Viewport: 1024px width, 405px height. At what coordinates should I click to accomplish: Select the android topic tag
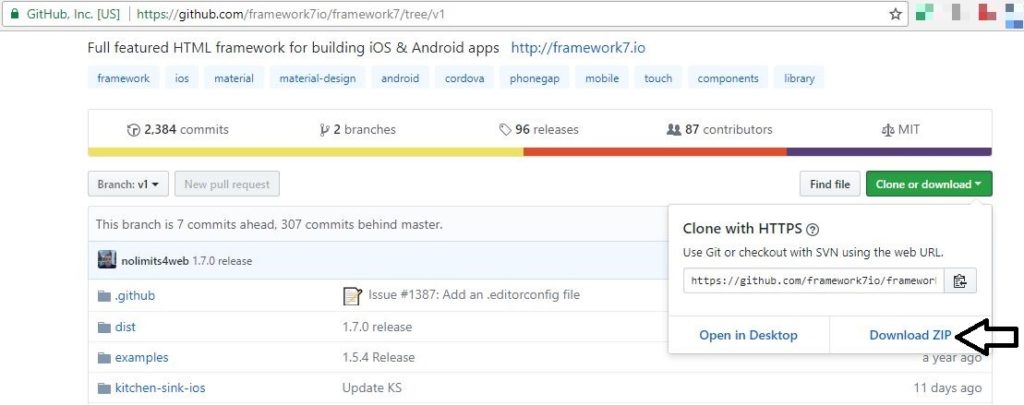[400, 78]
